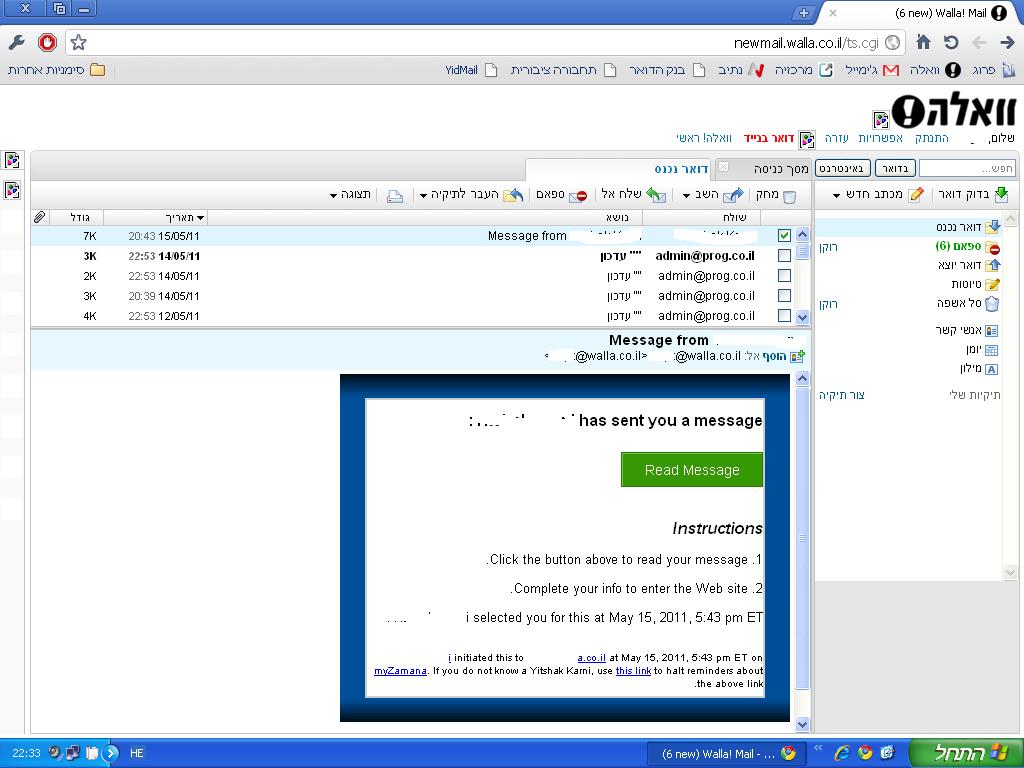Image resolution: width=1024 pixels, height=768 pixels.
Task: Expand the השב reply options arrow
Action: (x=686, y=195)
